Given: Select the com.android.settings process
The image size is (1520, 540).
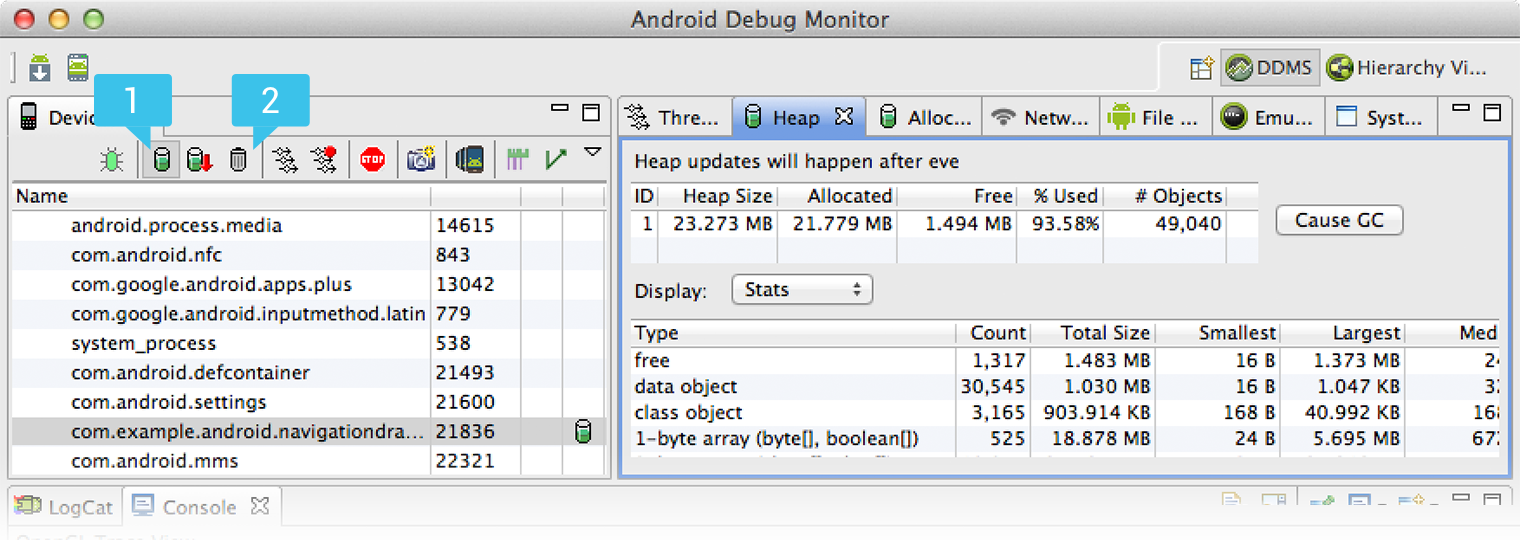Looking at the screenshot, I should [x=310, y=402].
